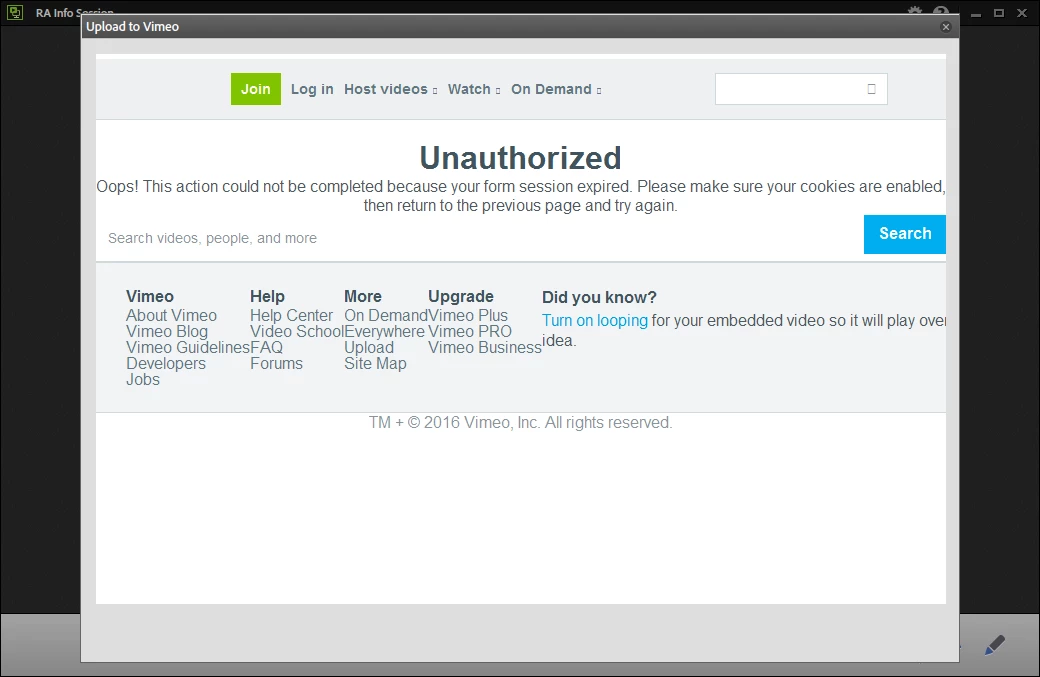Viewport: 1040px width, 677px height.
Task: Open the Vimeo PRO link
Action: pyautogui.click(x=470, y=332)
